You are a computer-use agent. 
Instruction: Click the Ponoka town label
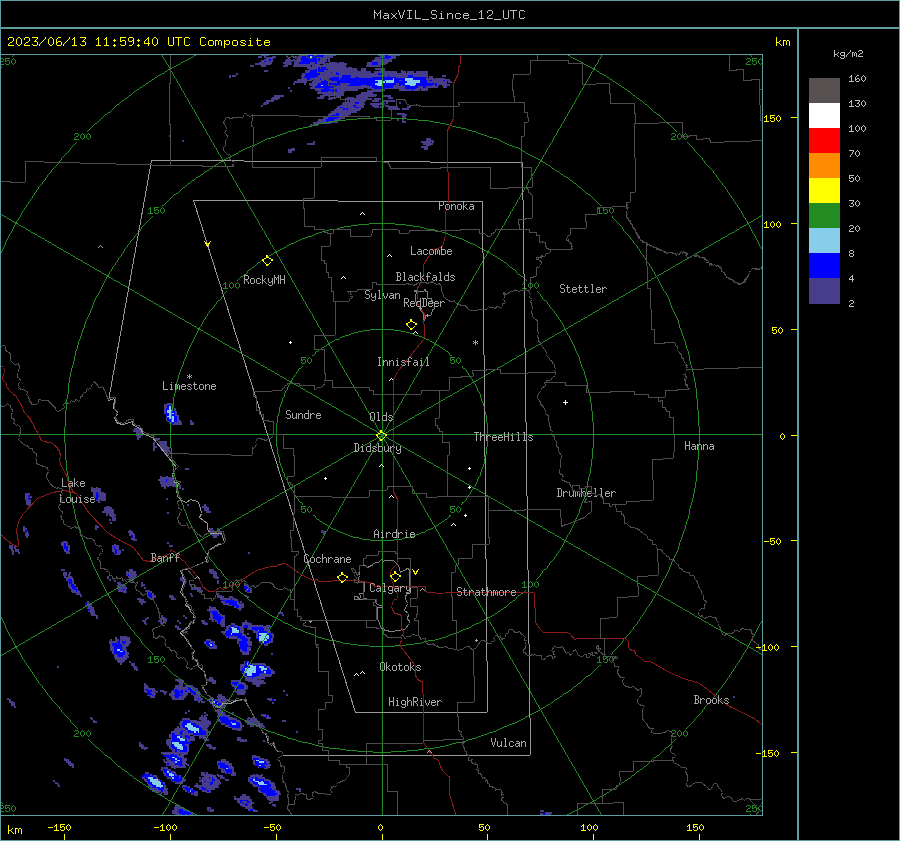pos(456,206)
